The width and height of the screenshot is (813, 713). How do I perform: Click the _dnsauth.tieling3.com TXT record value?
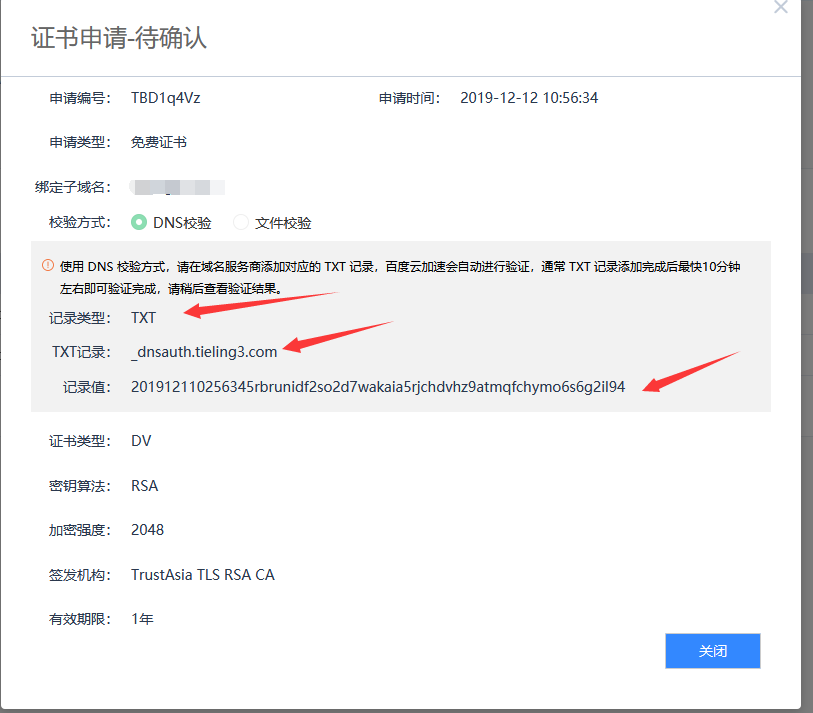(x=204, y=351)
